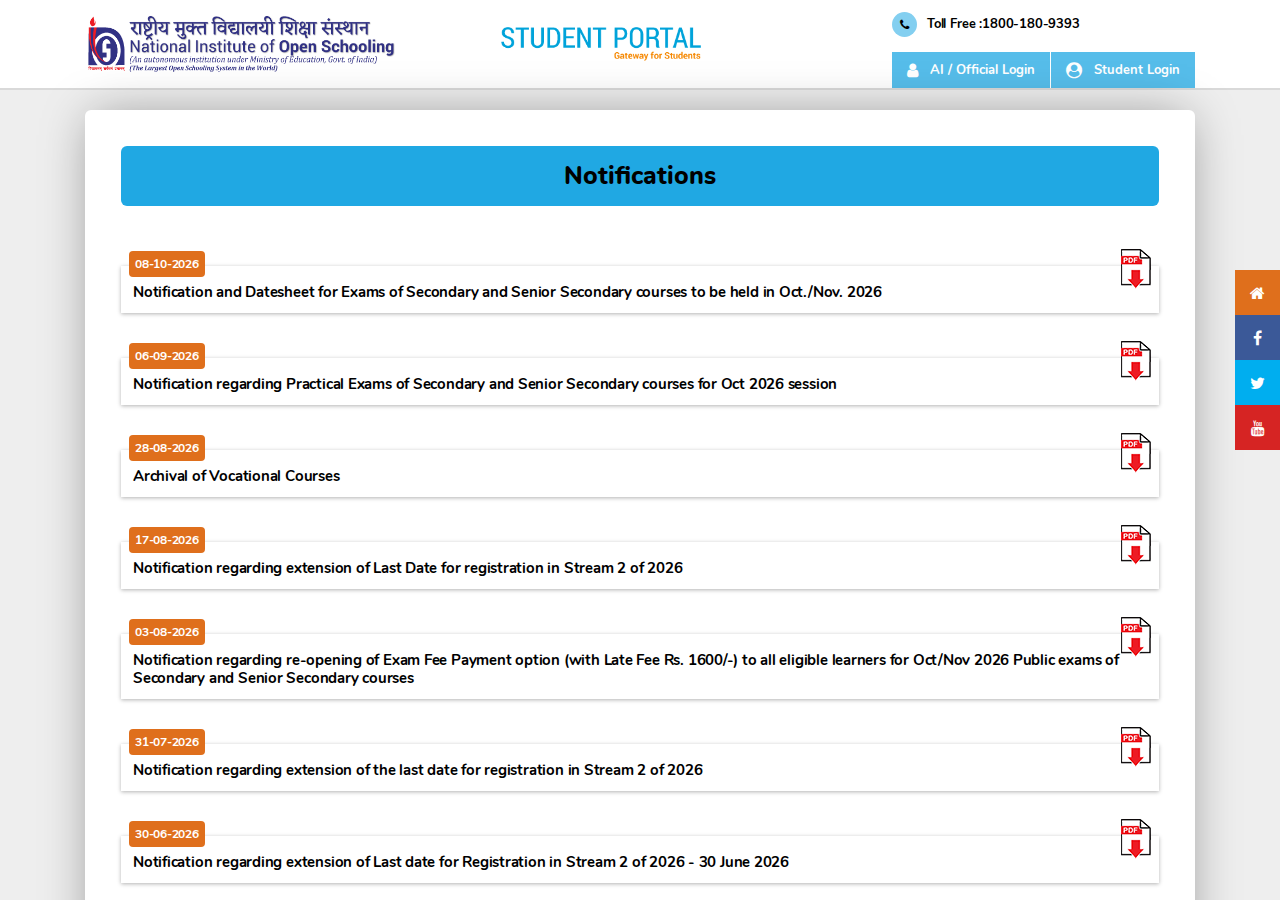
Task: Open the Student Login button
Action: [x=1123, y=70]
